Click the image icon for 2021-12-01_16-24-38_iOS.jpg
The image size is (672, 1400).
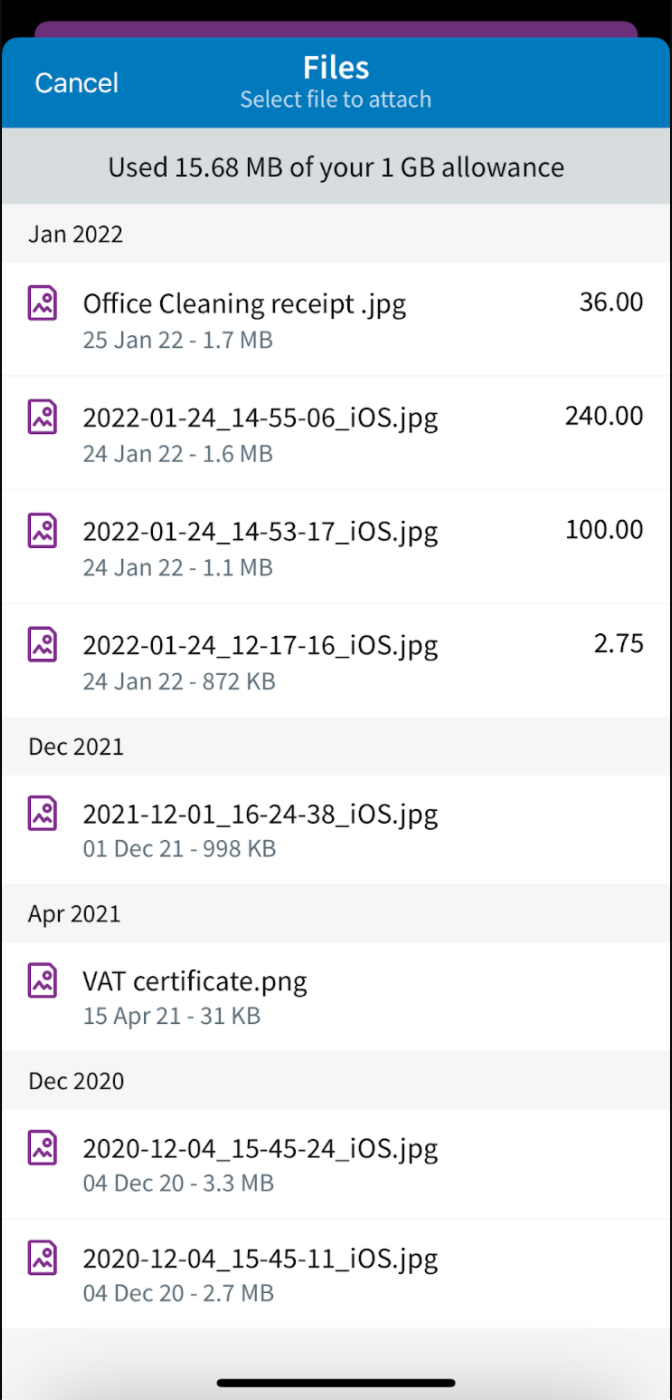(42, 812)
